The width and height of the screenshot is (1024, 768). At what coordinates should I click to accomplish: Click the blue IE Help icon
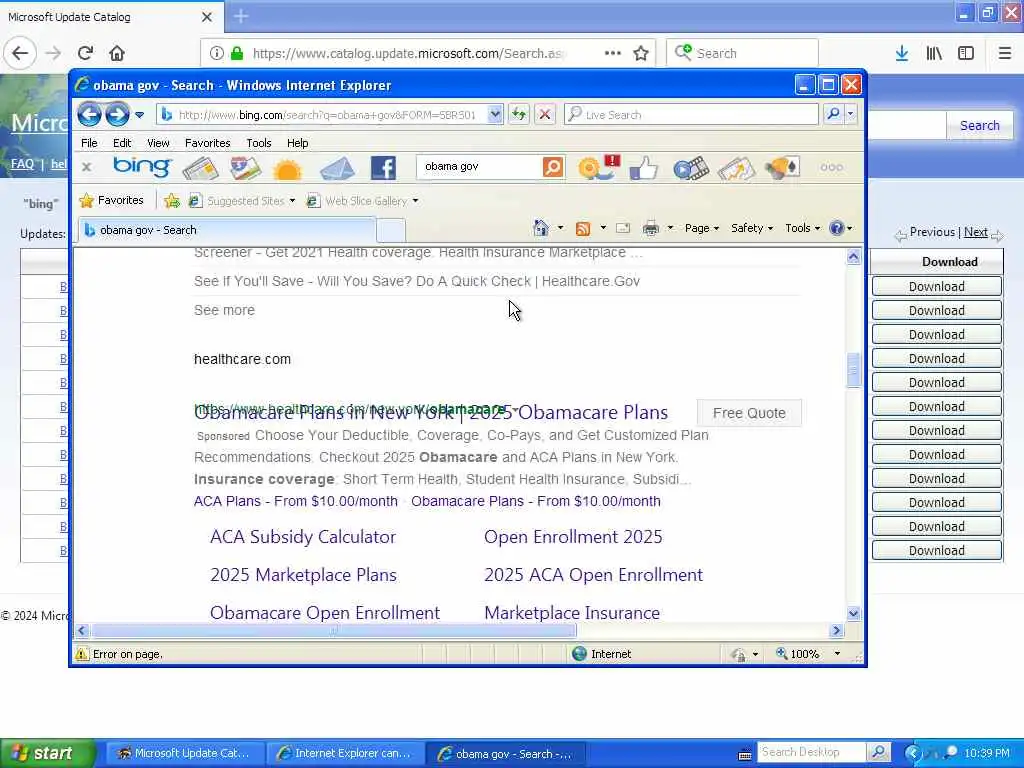pos(836,228)
